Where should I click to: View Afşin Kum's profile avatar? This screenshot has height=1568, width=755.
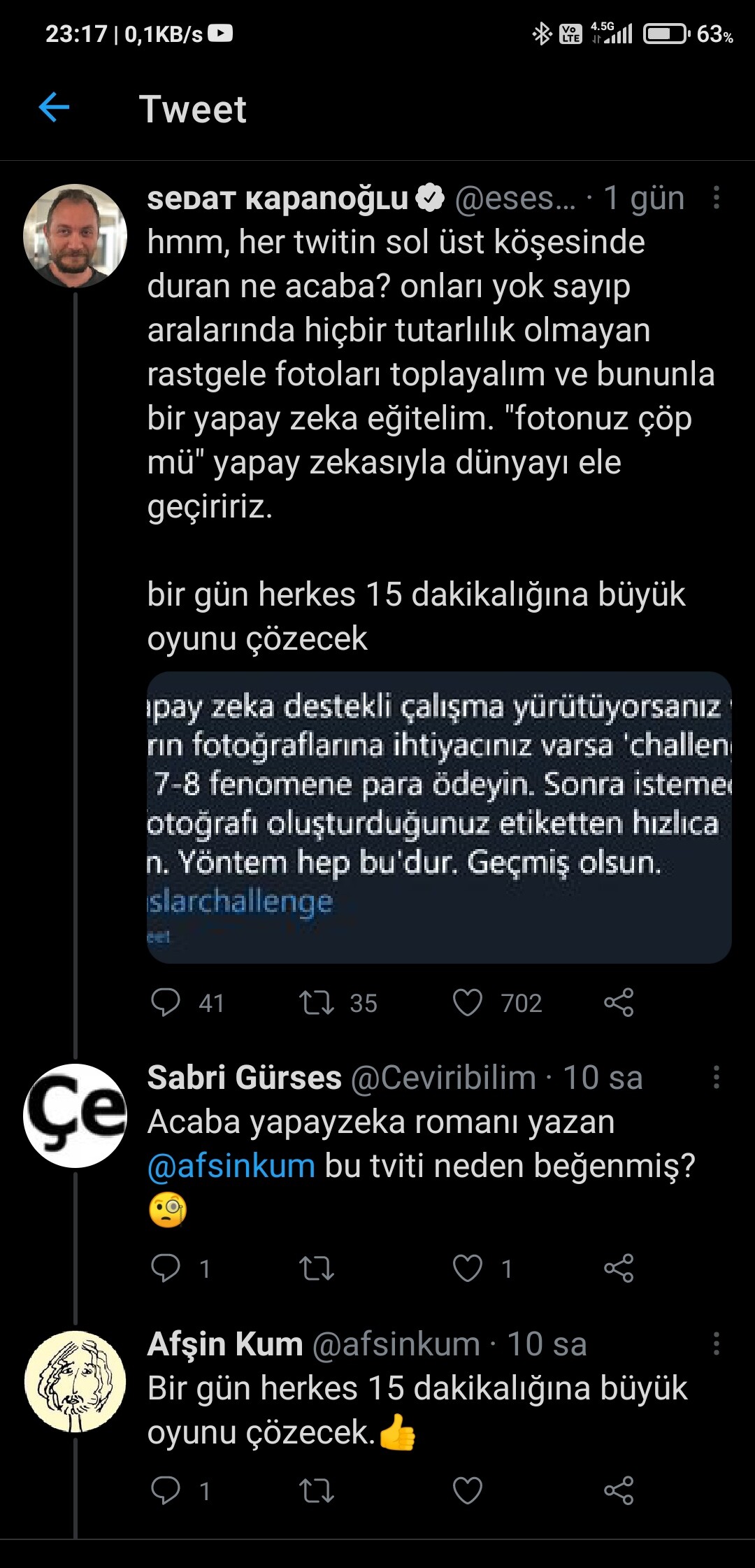click(75, 1381)
